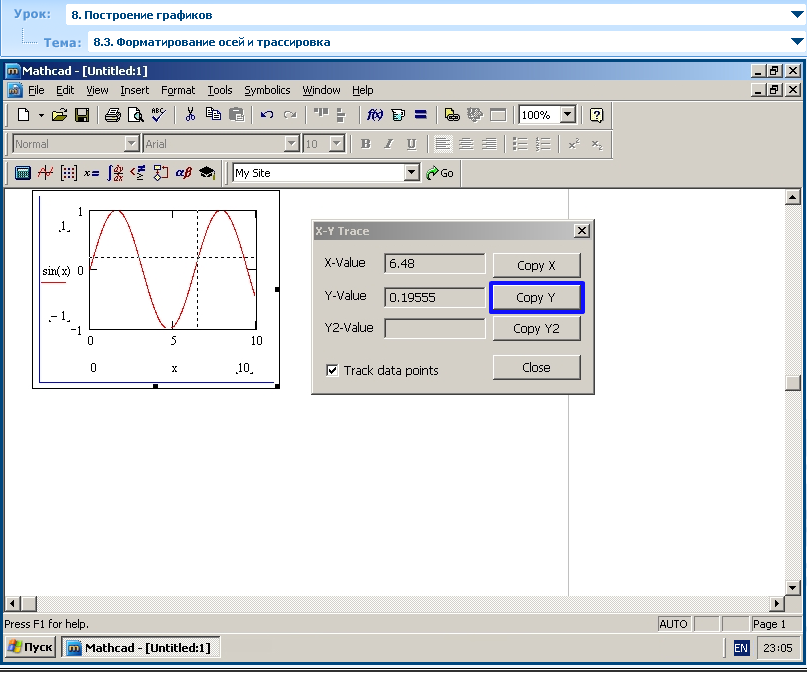Cut selection with the scissors icon
807x682 pixels.
190,115
